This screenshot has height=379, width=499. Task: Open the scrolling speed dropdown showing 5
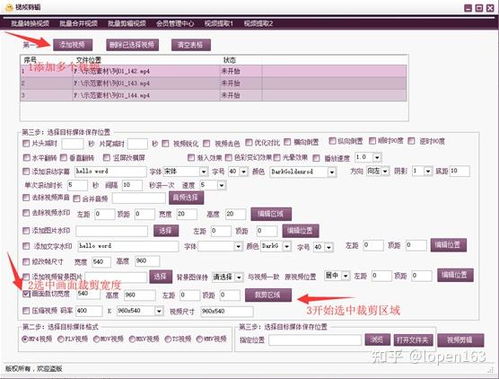(222, 185)
